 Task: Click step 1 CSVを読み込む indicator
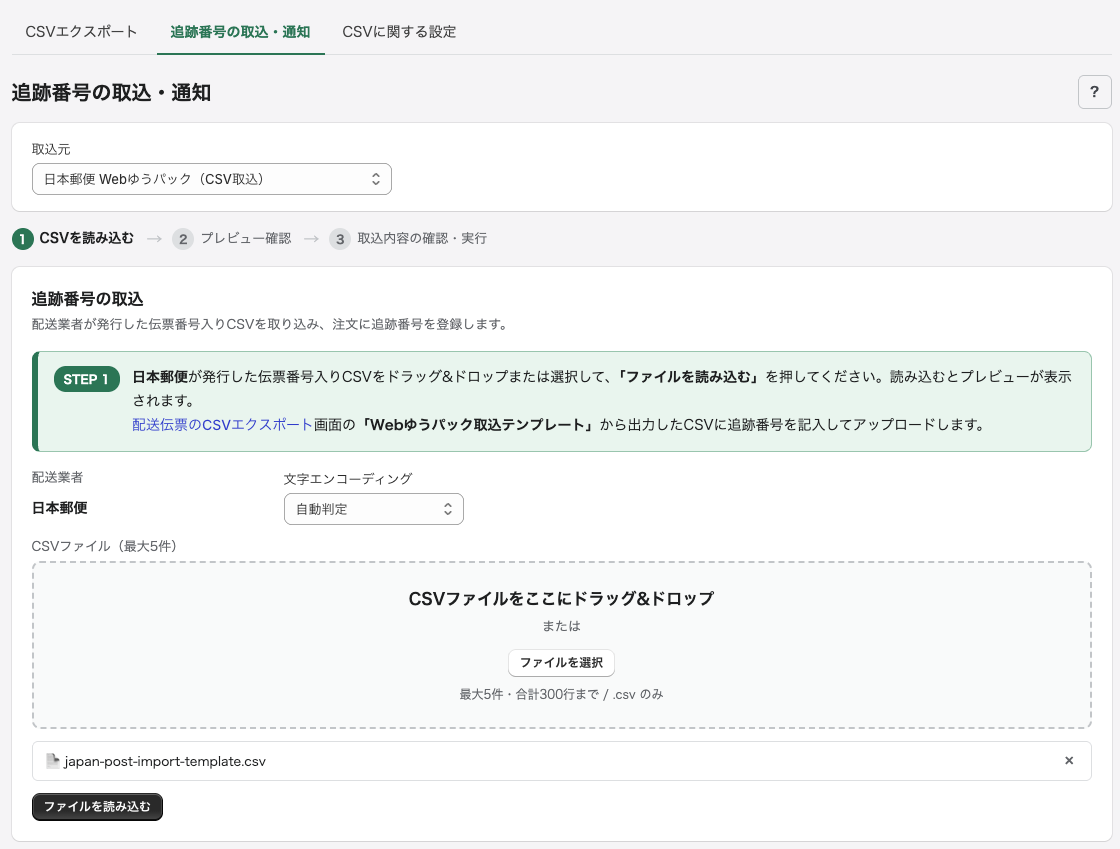tap(74, 238)
